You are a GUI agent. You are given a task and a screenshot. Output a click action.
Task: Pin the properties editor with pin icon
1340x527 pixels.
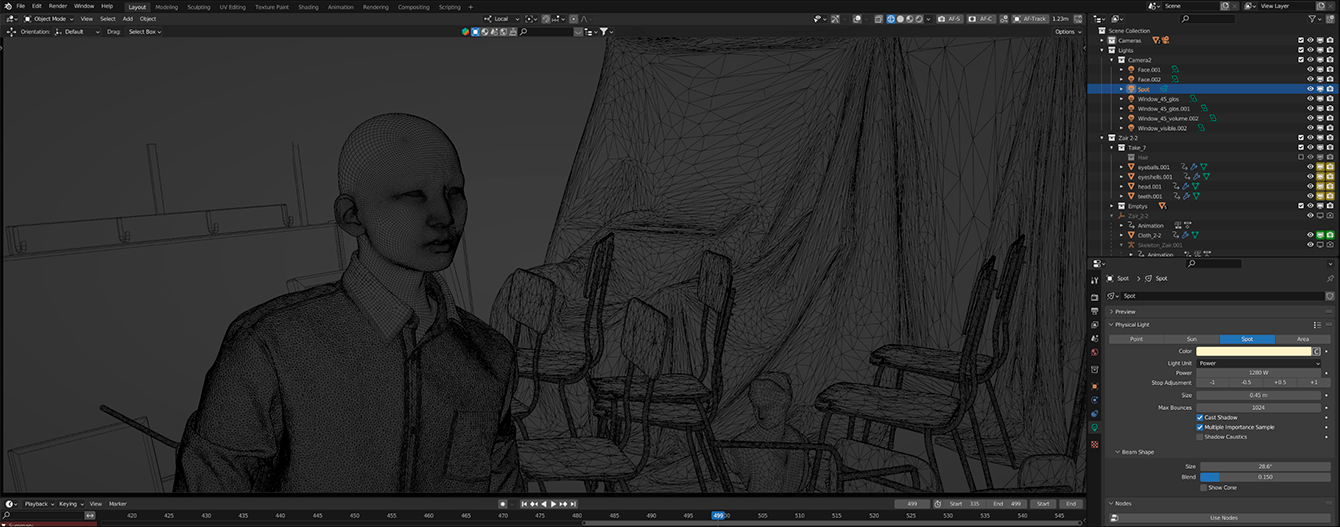[1330, 278]
